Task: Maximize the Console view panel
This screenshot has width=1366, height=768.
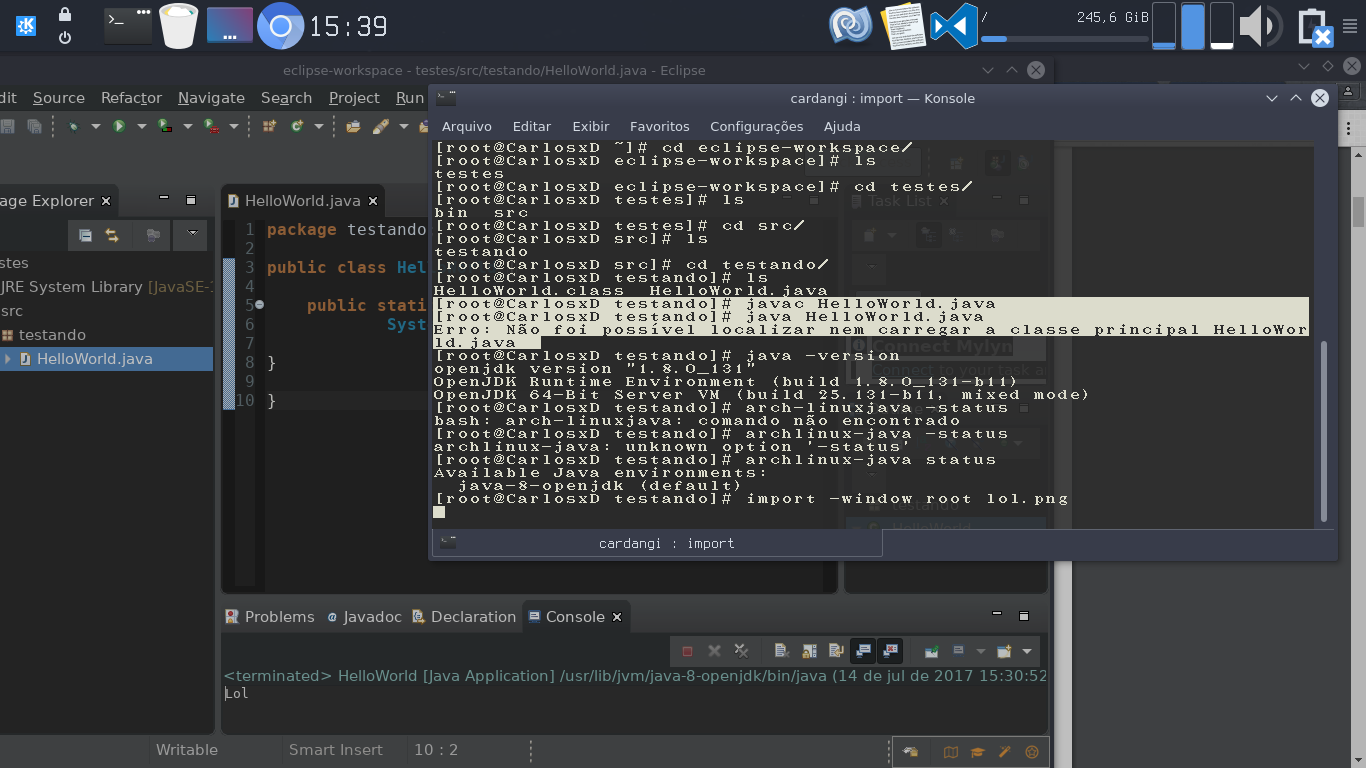Action: tap(1023, 615)
